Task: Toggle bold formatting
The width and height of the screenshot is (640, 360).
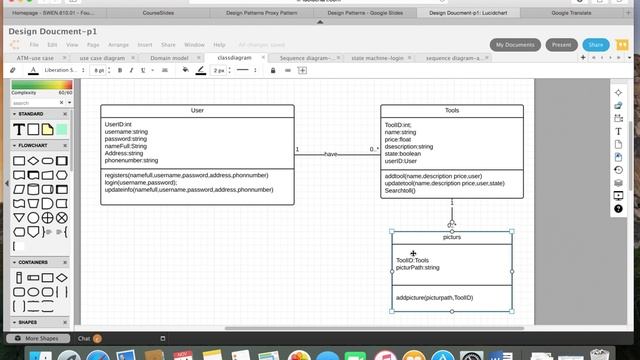Action: coord(120,70)
